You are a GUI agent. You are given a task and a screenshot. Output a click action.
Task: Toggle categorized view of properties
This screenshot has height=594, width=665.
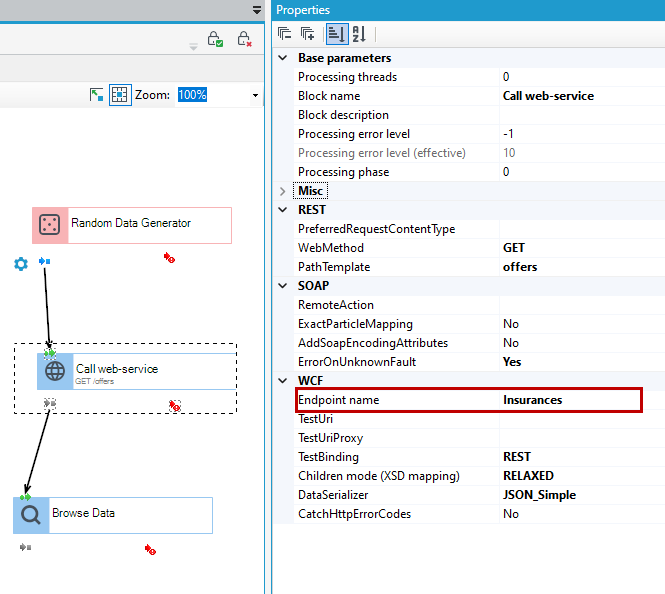[337, 34]
